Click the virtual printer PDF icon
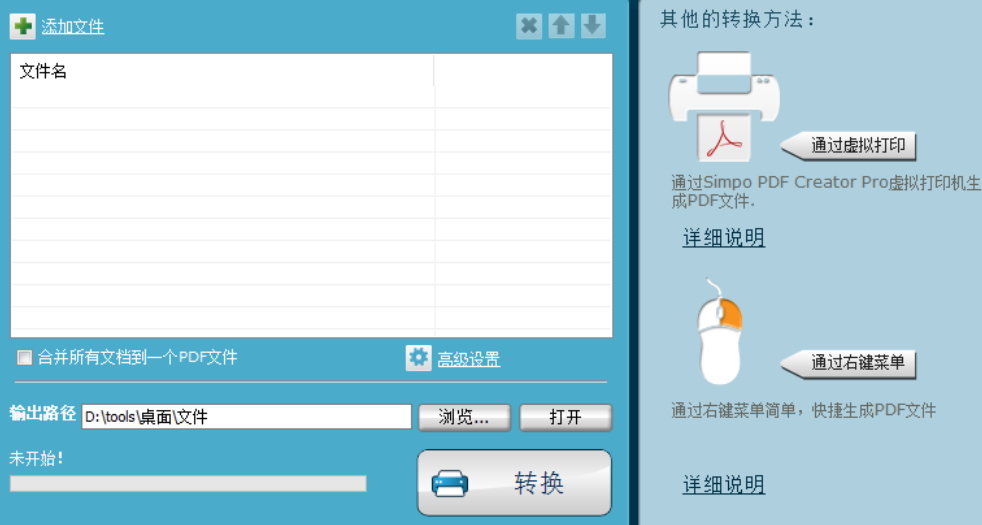This screenshot has width=982, height=525. (724, 107)
